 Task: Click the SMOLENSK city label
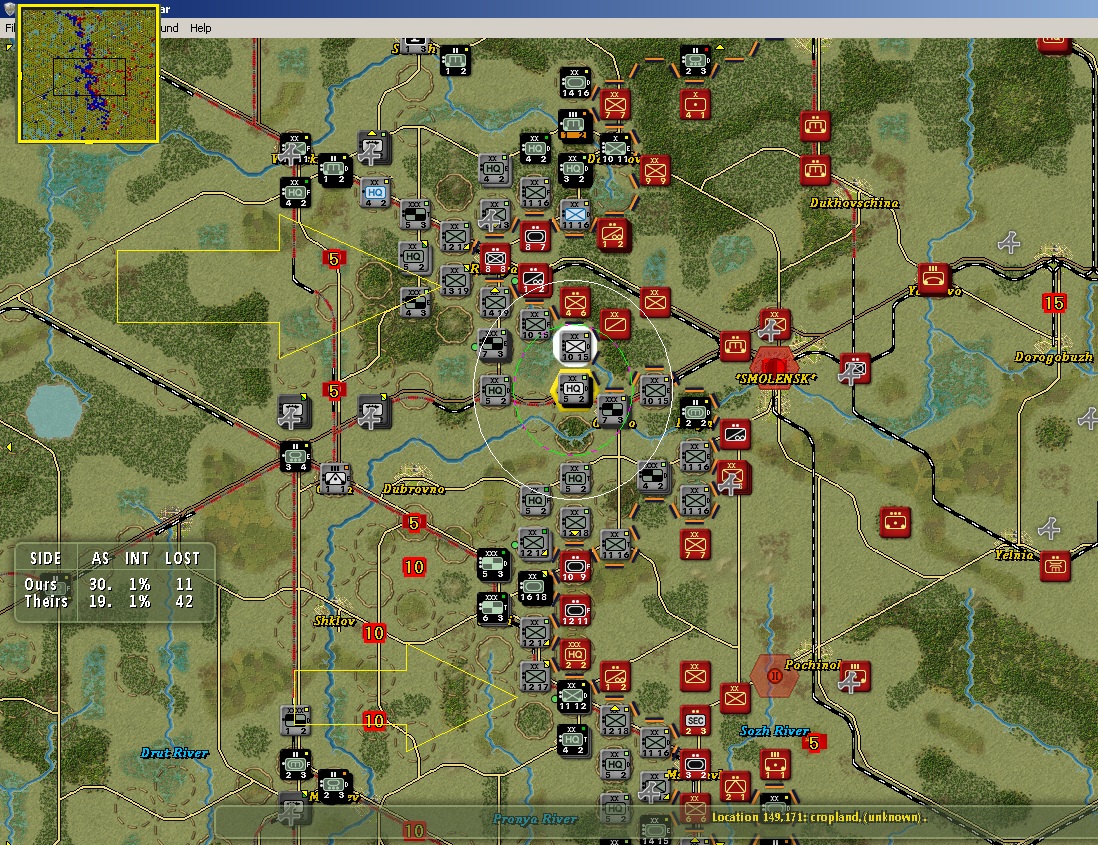coord(774,379)
